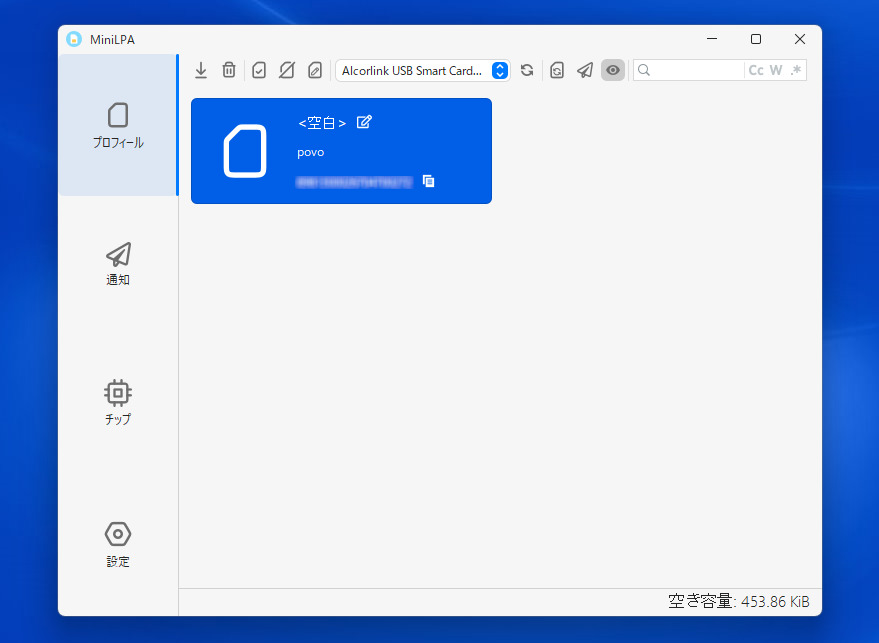Image resolution: width=879 pixels, height=643 pixels.
Task: Click the download profile icon
Action: [201, 70]
